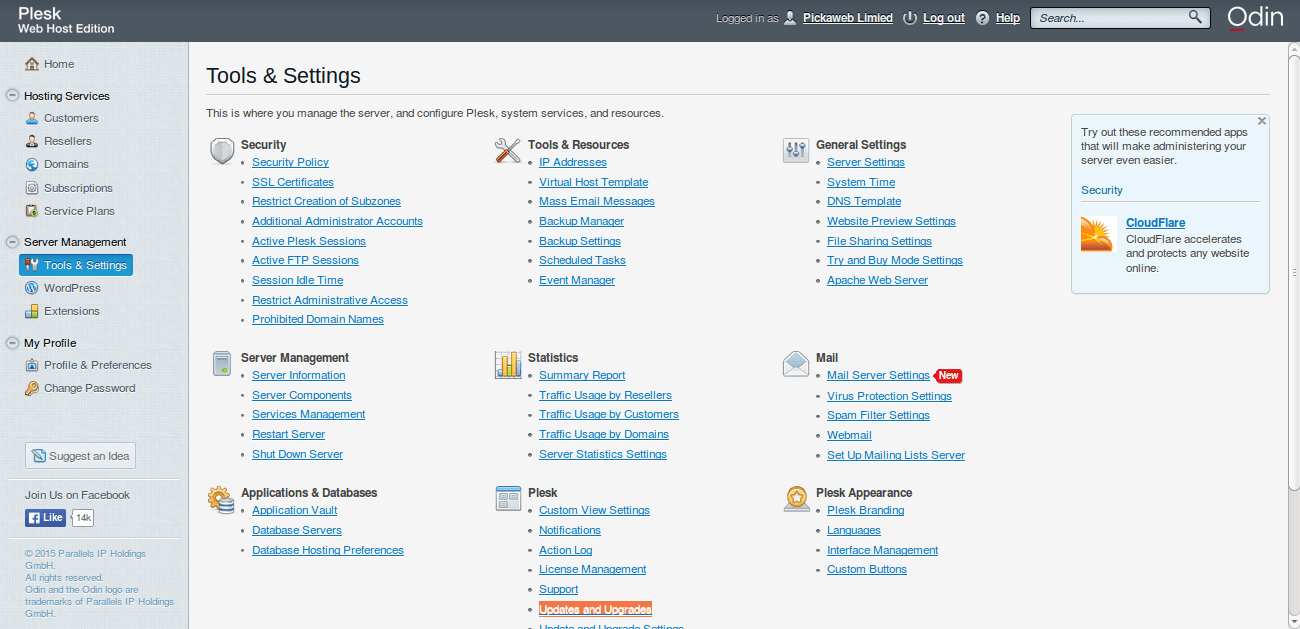Click the search magnifier icon
The width and height of the screenshot is (1300, 629).
point(1195,17)
